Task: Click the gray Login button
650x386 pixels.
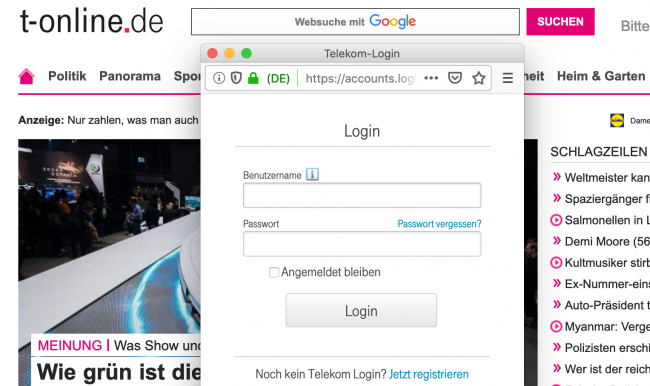Action: (x=361, y=310)
